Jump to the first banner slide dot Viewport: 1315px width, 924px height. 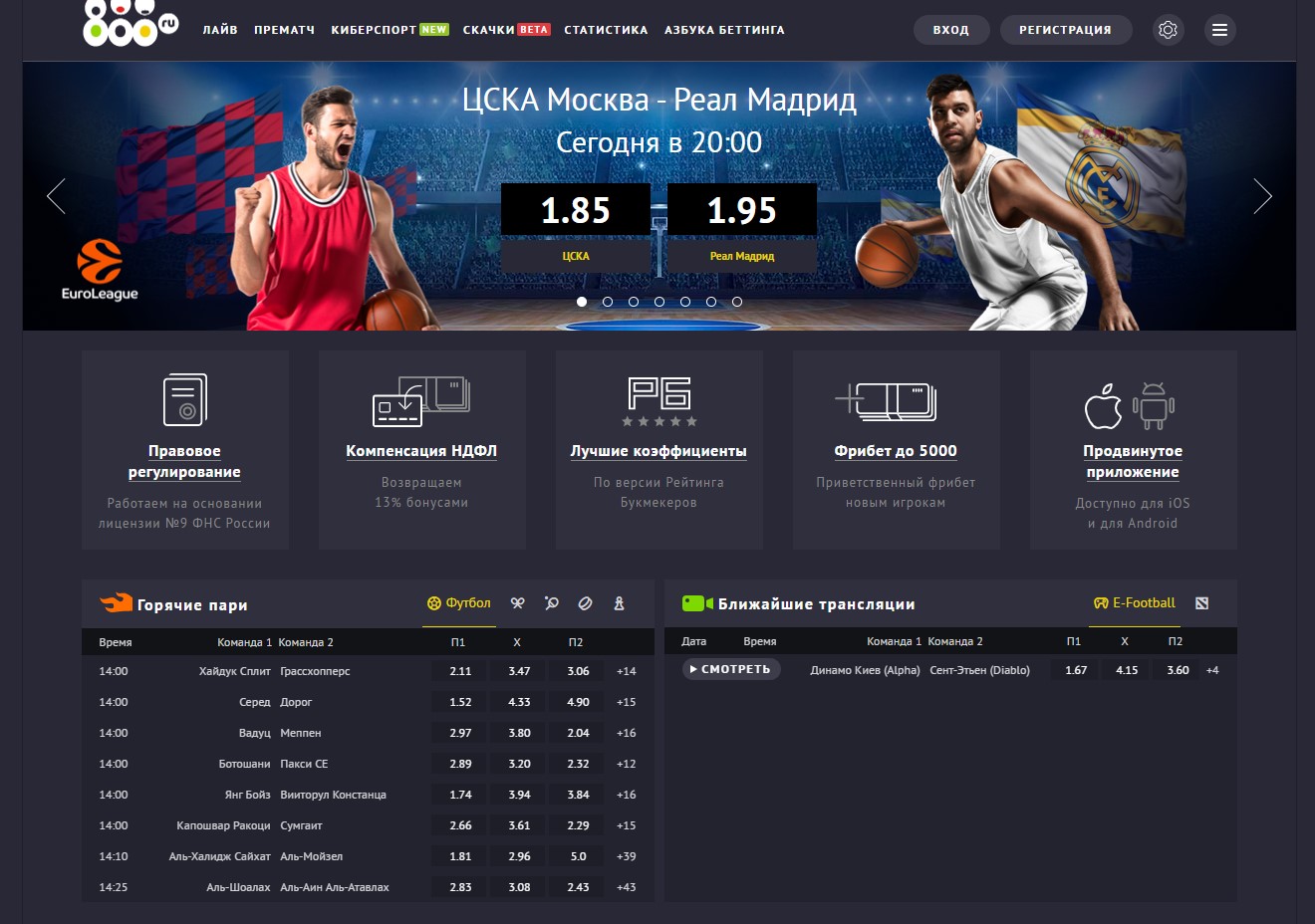pos(582,302)
